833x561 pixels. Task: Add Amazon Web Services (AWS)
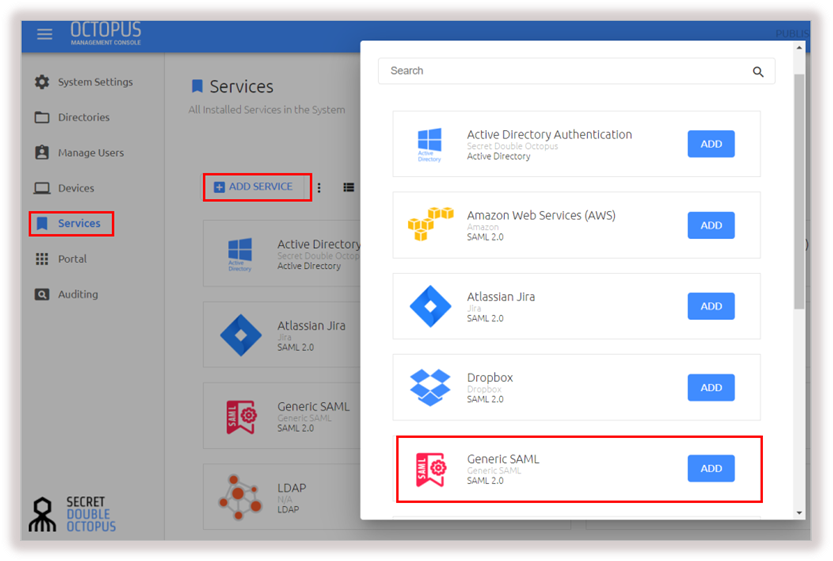[711, 225]
